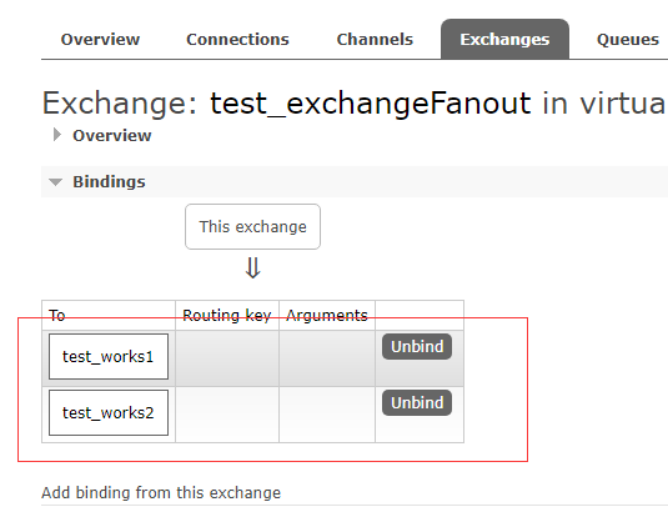Image resolution: width=669 pixels, height=523 pixels.
Task: Open the test_works2 queue link
Action: tap(108, 413)
